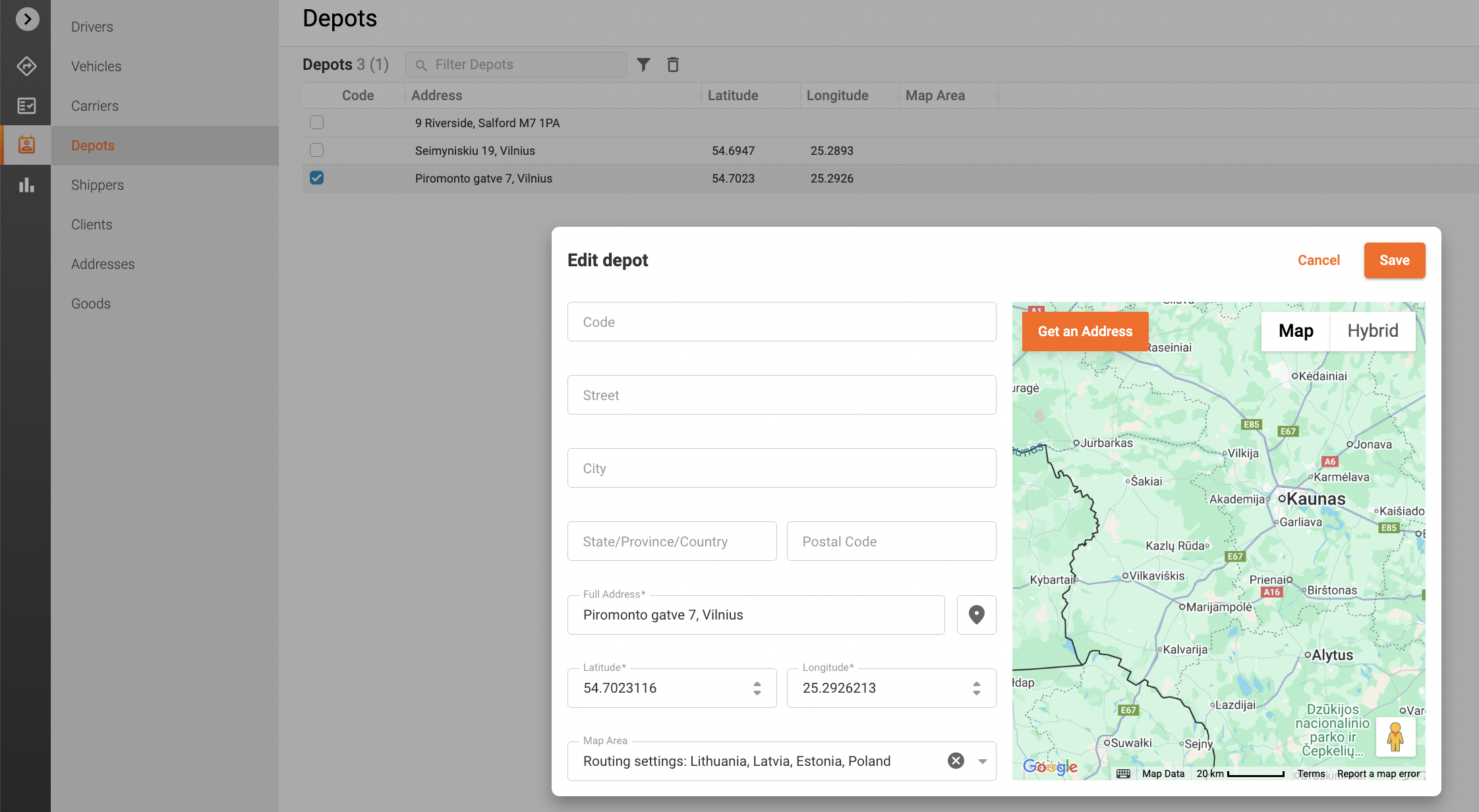Save the depot changes
Image resolution: width=1479 pixels, height=812 pixels.
click(1394, 260)
